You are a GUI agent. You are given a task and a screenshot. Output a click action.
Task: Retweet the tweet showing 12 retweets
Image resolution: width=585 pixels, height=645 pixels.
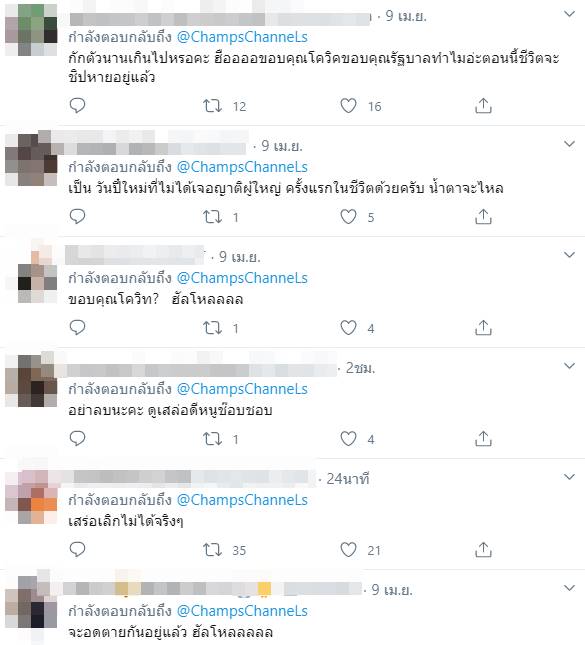[212, 106]
